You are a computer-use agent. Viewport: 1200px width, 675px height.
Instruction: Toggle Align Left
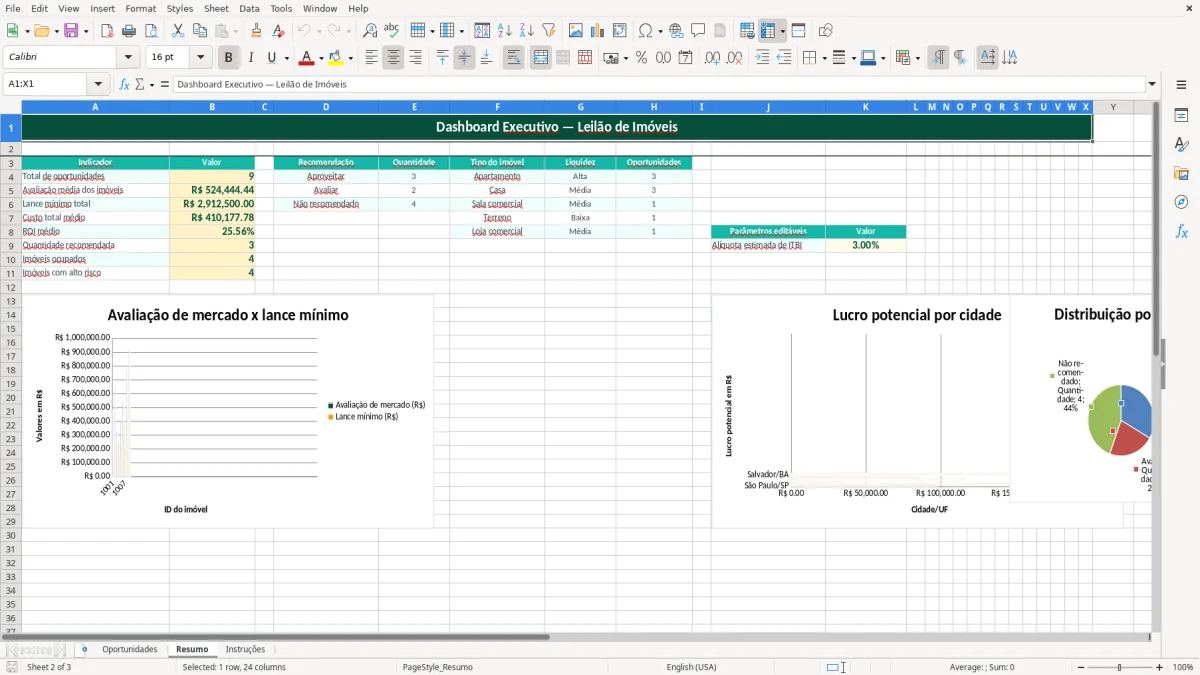pos(371,58)
